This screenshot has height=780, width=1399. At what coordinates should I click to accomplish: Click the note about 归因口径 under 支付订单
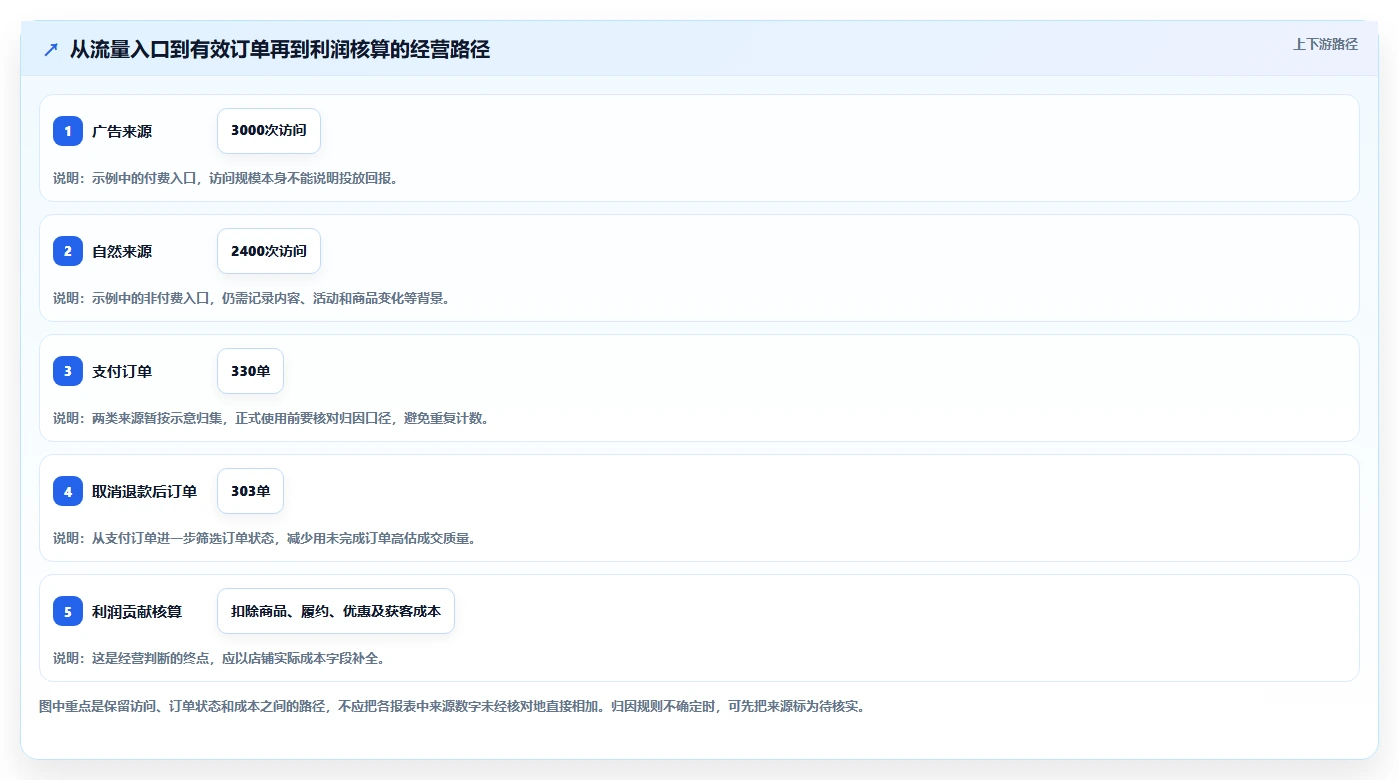point(271,418)
